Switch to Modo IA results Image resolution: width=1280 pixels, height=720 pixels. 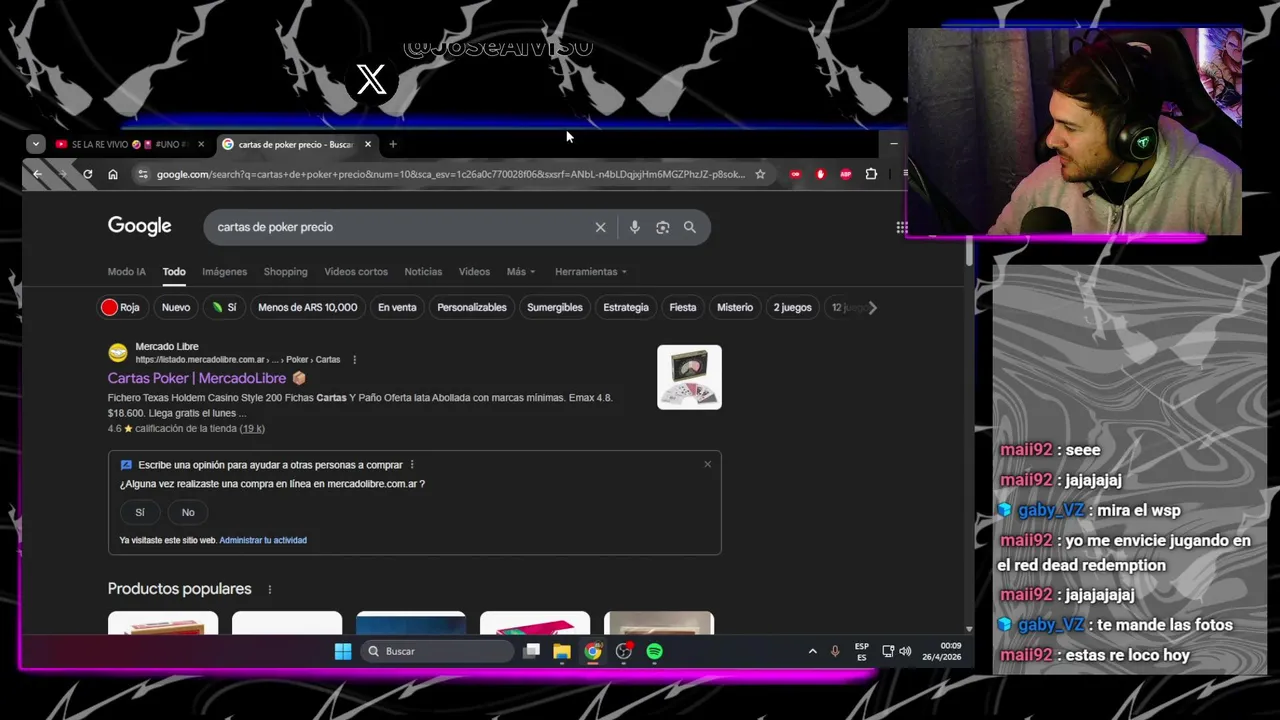click(126, 272)
